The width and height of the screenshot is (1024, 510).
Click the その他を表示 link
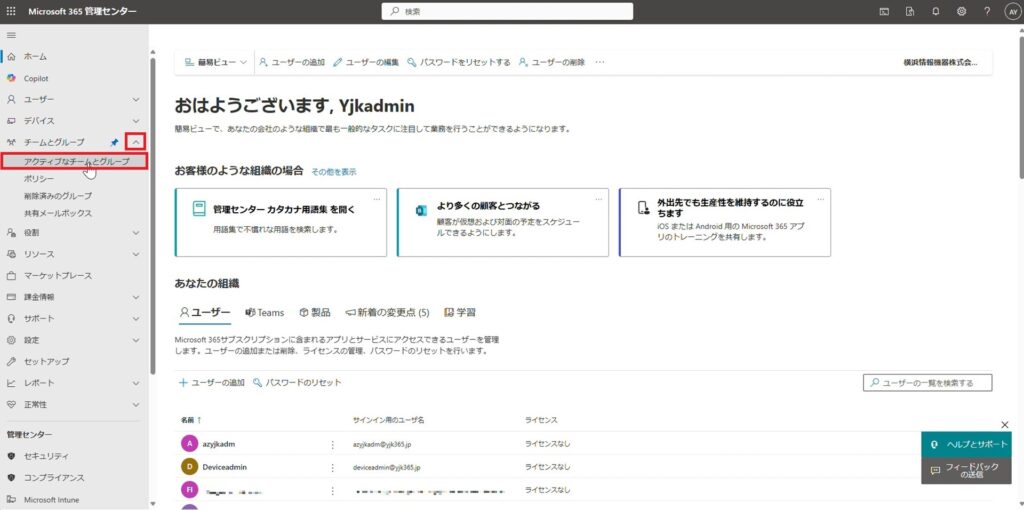point(334,172)
